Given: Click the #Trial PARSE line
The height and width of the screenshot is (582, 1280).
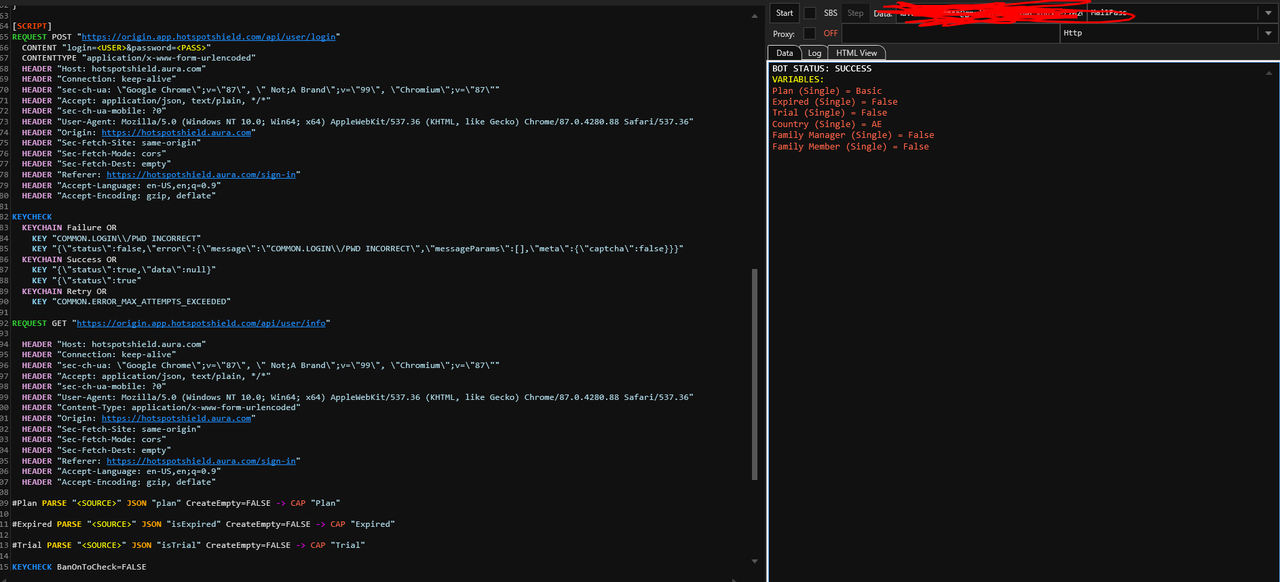Looking at the screenshot, I should [x=188, y=545].
